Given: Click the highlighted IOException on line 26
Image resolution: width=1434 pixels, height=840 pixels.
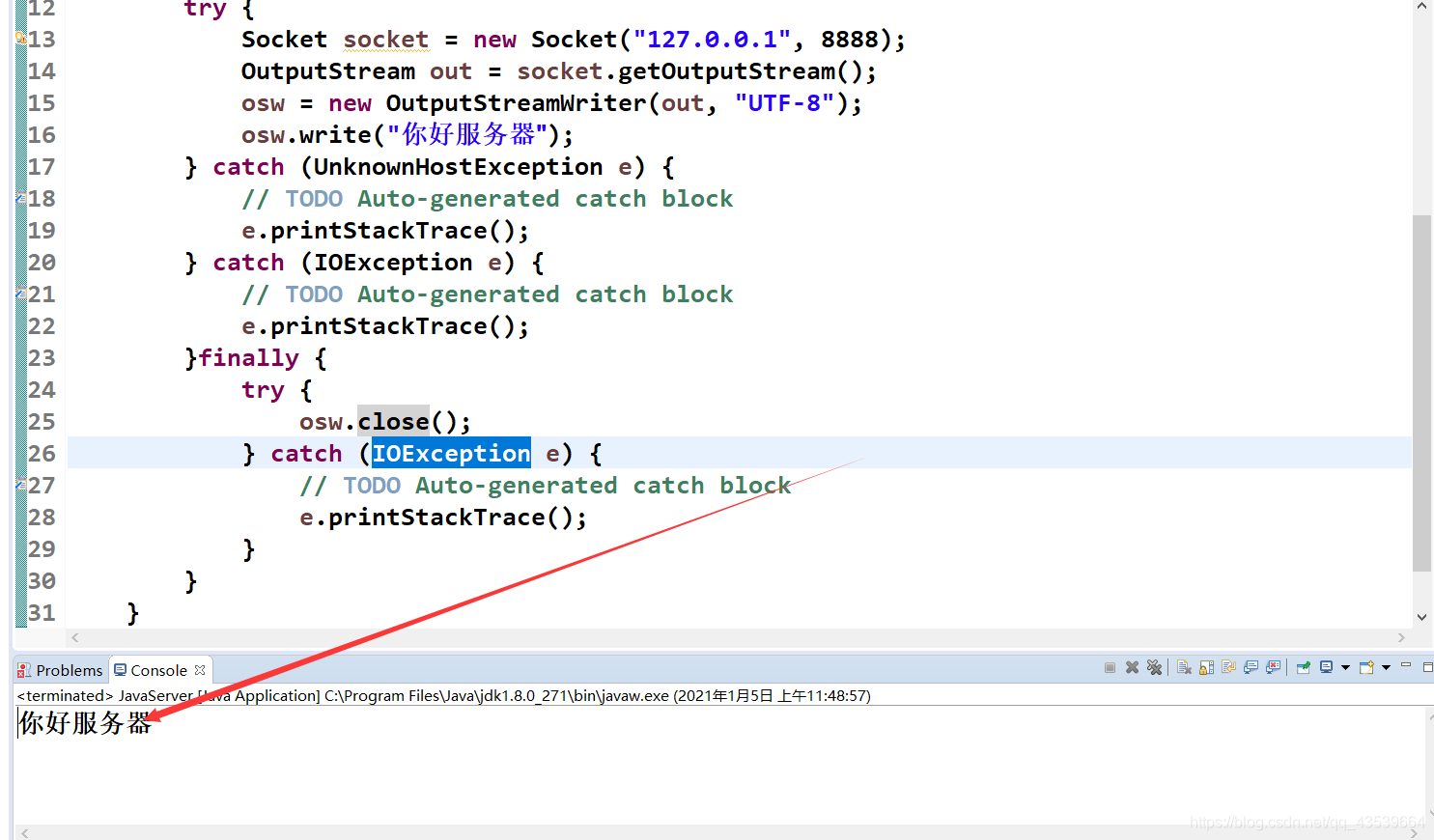Looking at the screenshot, I should tap(451, 453).
